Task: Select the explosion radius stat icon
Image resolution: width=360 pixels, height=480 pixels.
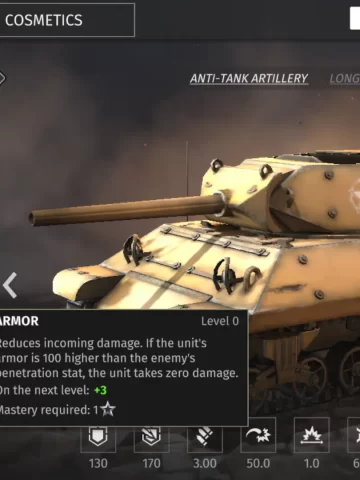Action: [311, 435]
